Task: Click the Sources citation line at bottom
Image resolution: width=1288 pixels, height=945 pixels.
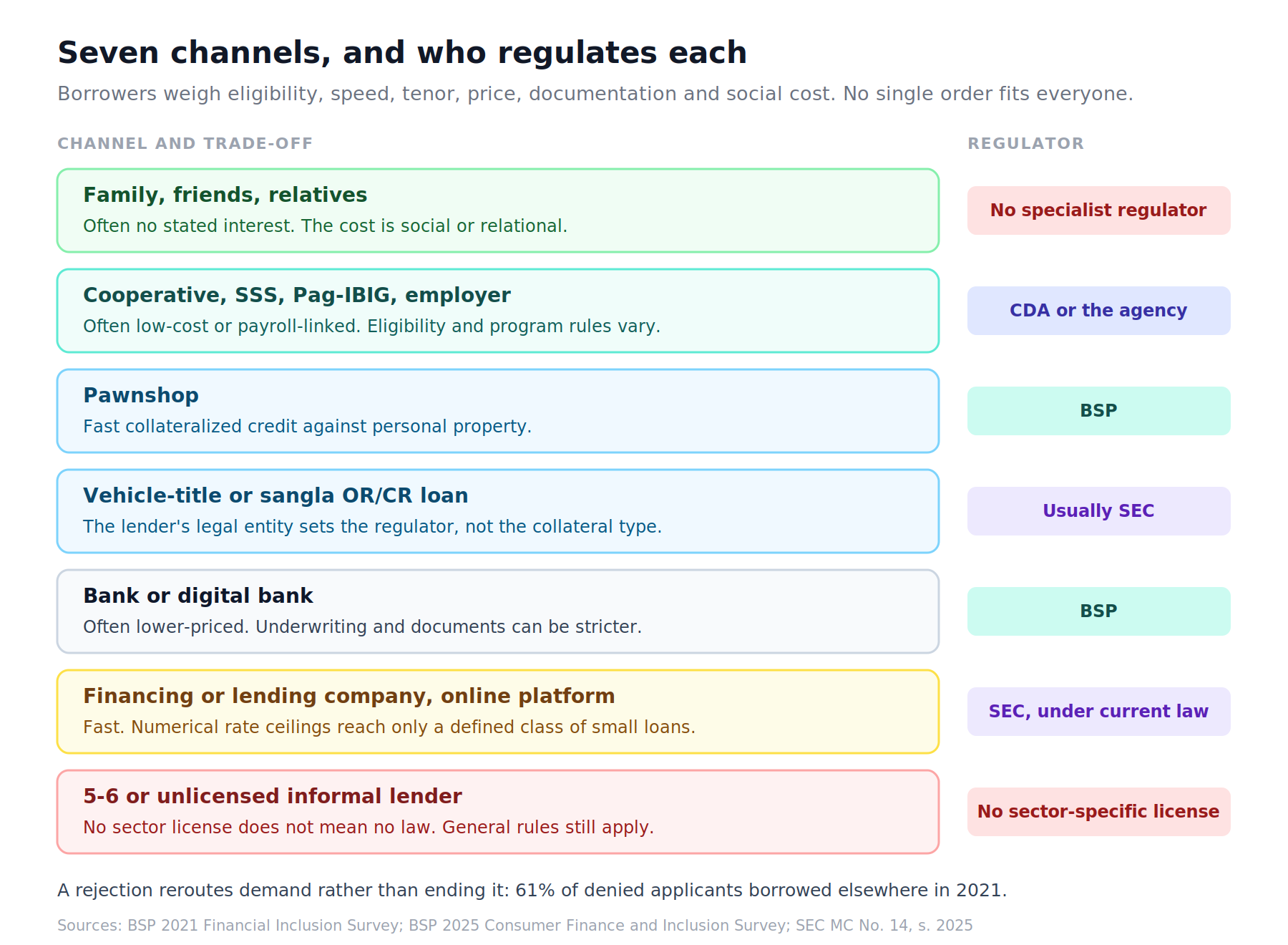Action: click(x=515, y=926)
